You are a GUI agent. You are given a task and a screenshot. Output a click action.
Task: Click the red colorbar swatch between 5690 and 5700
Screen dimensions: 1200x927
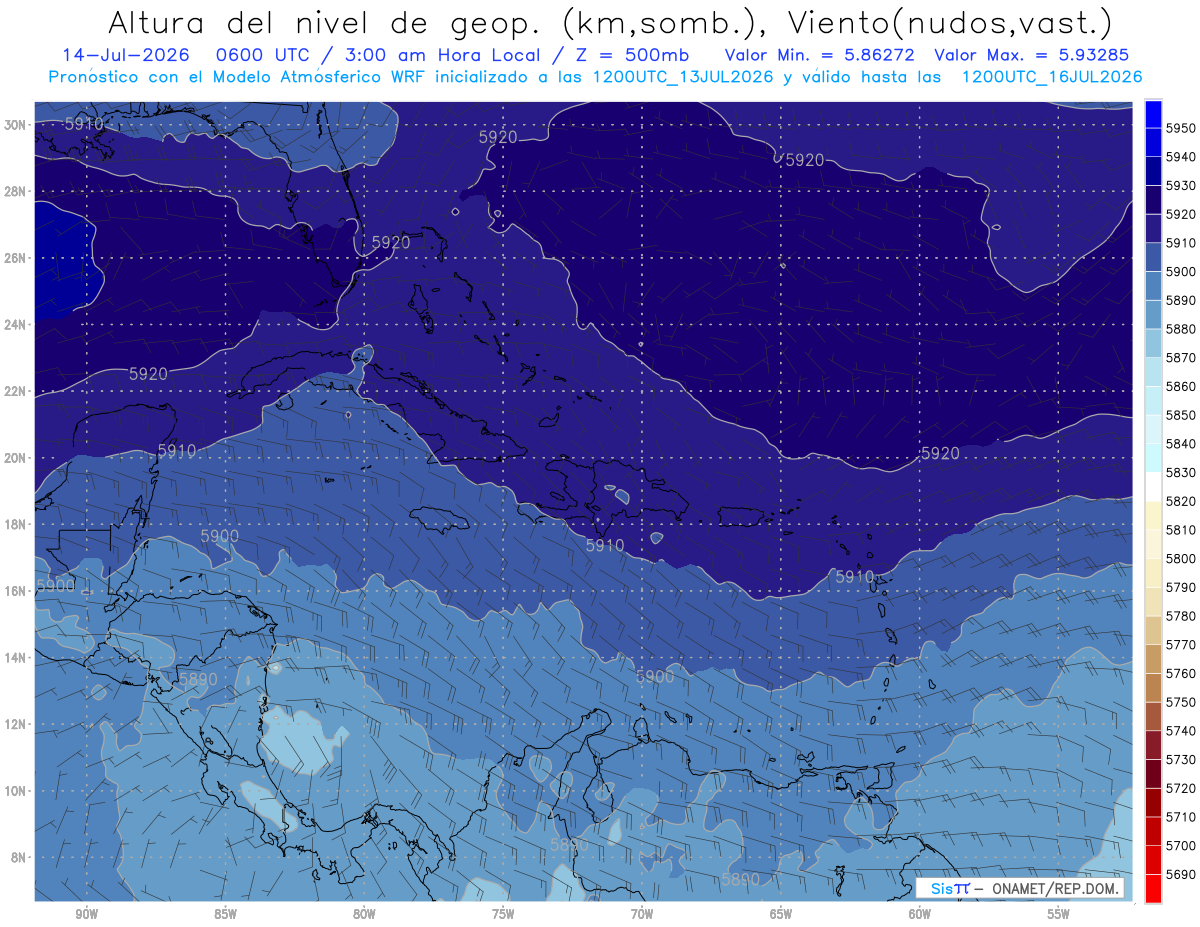(x=1153, y=860)
